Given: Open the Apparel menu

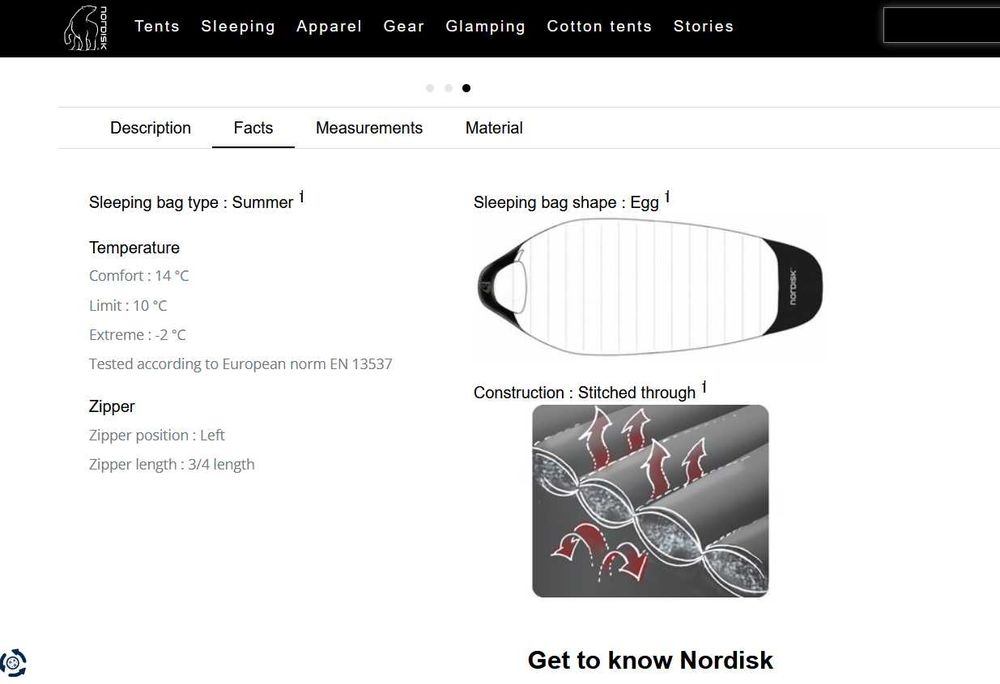Looking at the screenshot, I should coord(329,27).
